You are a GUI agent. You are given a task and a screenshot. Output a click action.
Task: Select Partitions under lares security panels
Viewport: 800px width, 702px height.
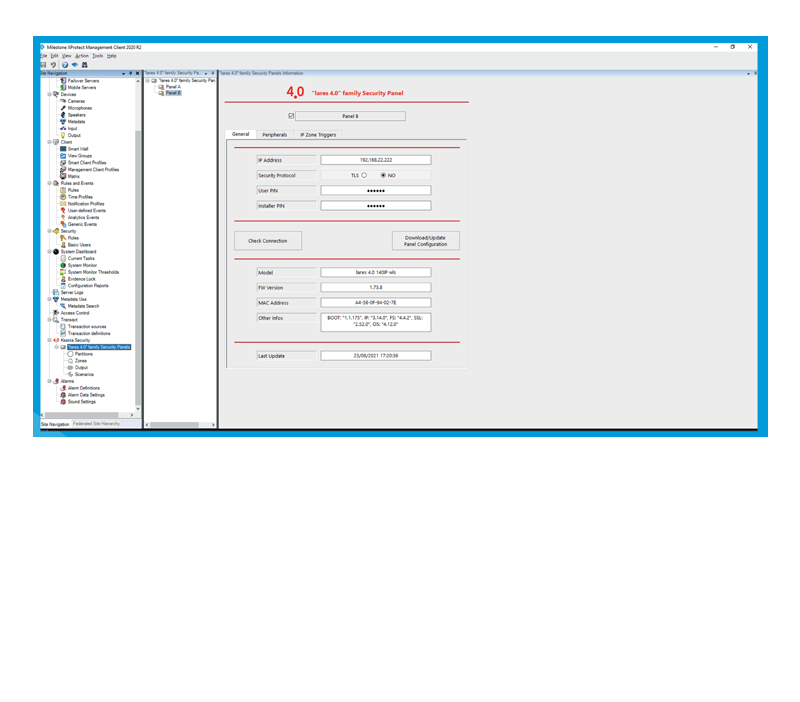pos(84,354)
